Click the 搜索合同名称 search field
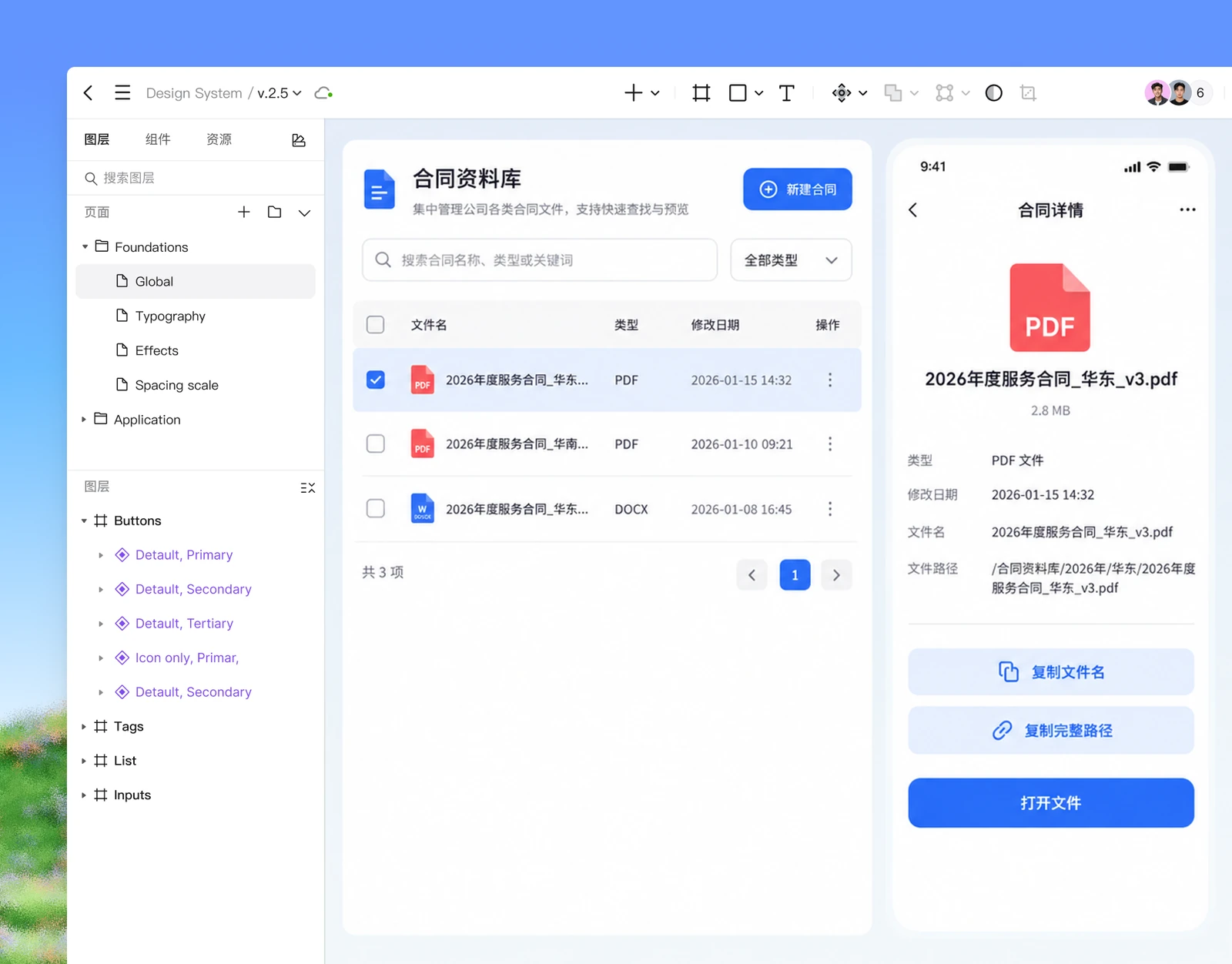Image resolution: width=1232 pixels, height=964 pixels. [540, 260]
